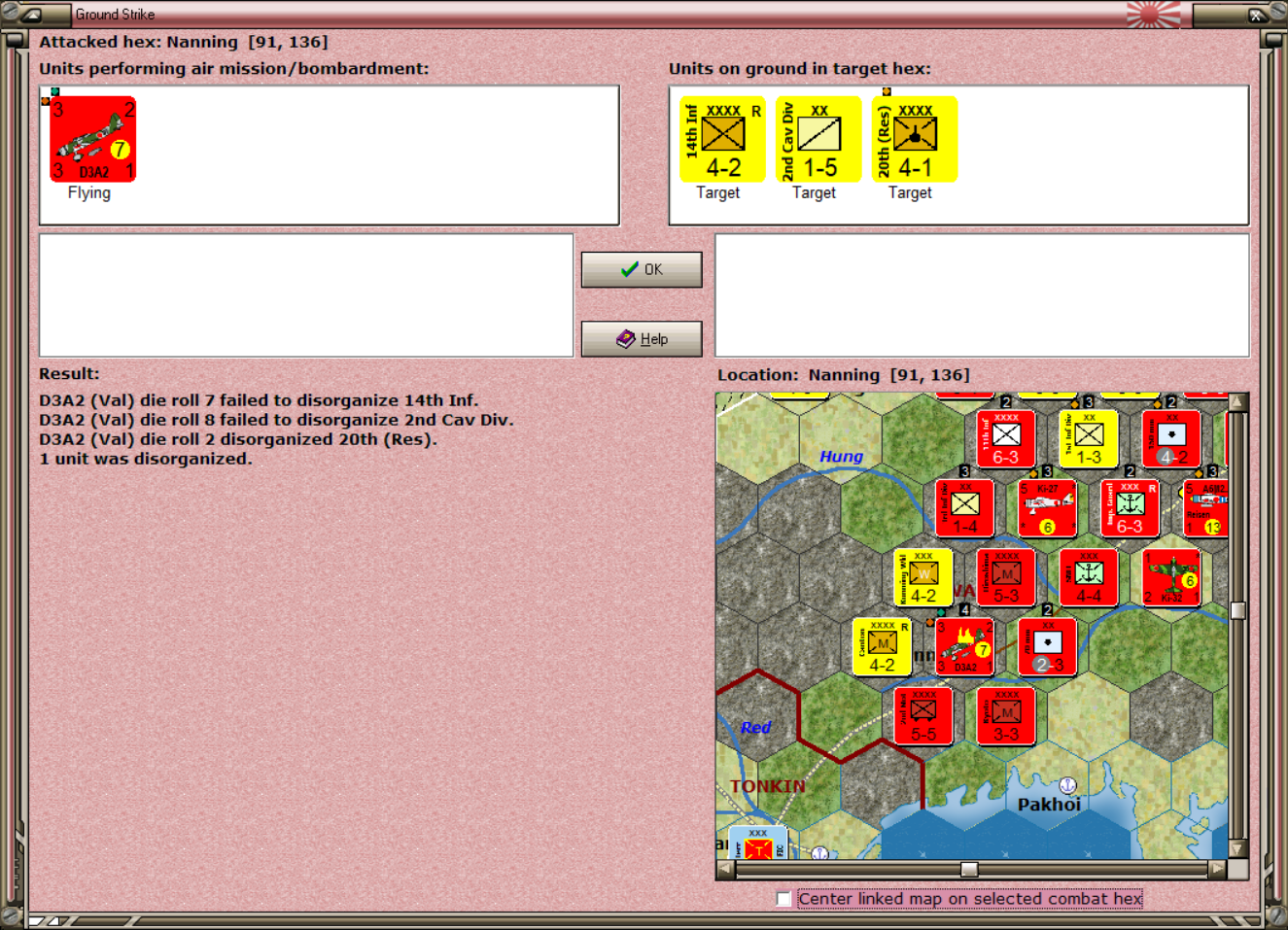This screenshot has height=930, width=1288.
Task: Click result line about 14th Inf die roll 7
Action: pos(259,400)
